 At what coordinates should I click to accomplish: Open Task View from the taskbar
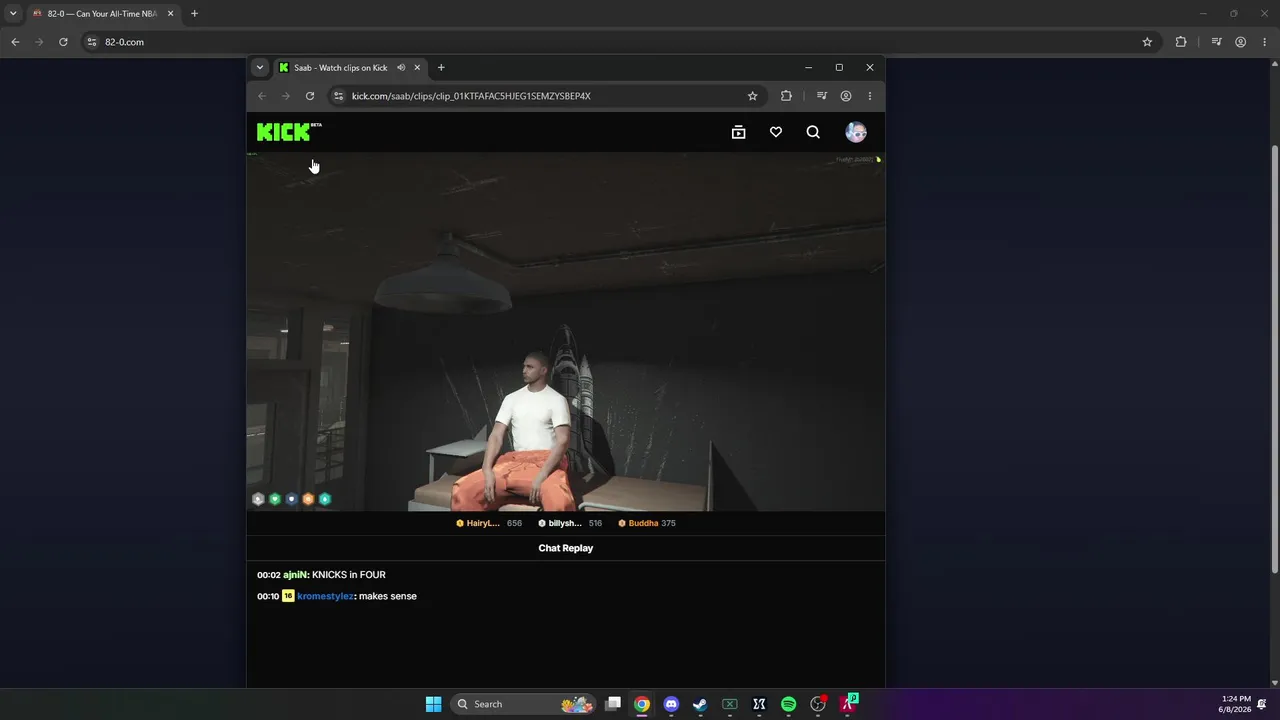pyautogui.click(x=613, y=704)
